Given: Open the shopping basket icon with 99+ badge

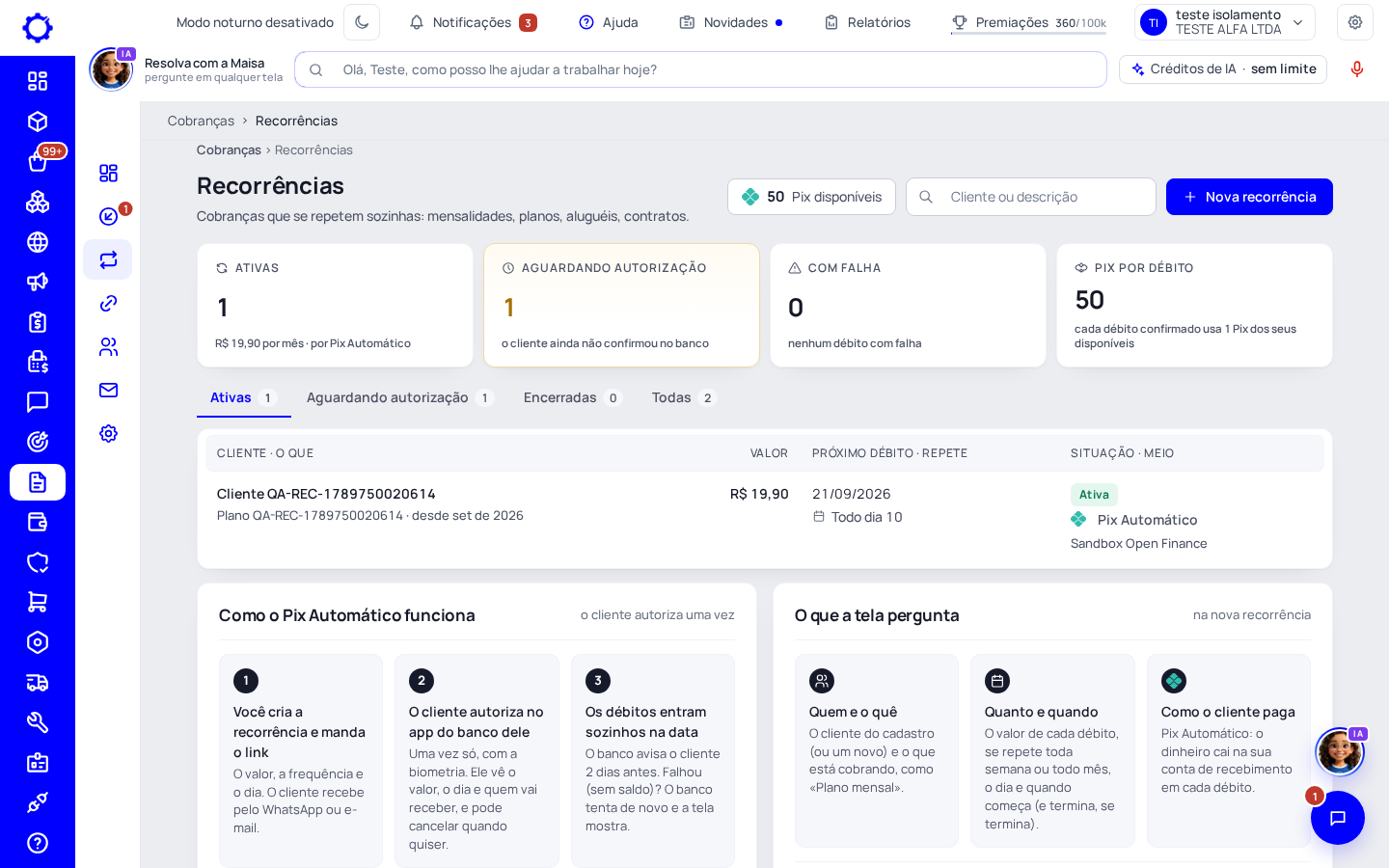Looking at the screenshot, I should (x=38, y=161).
